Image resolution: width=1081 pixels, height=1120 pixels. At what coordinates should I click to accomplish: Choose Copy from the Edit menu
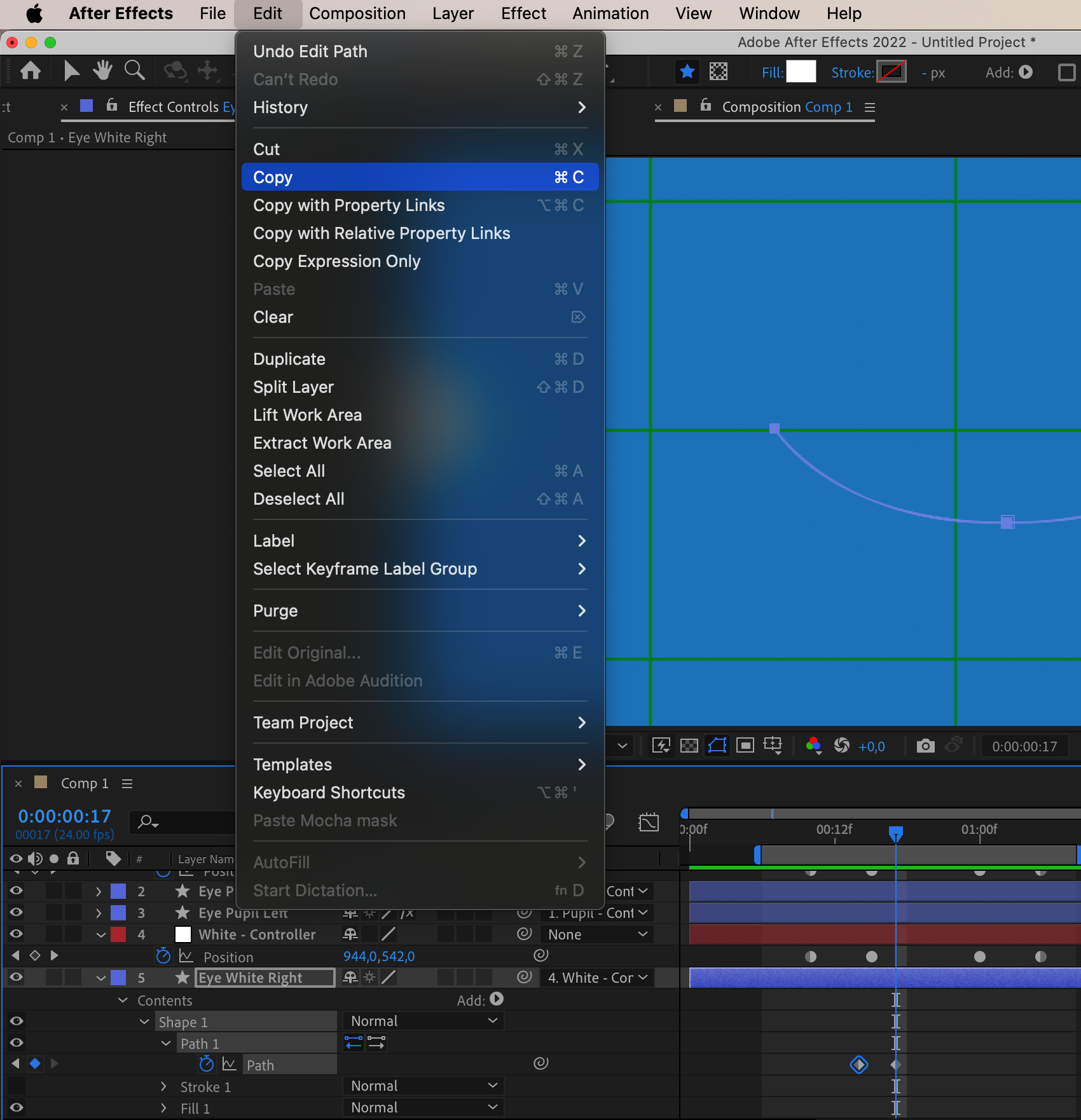click(420, 177)
